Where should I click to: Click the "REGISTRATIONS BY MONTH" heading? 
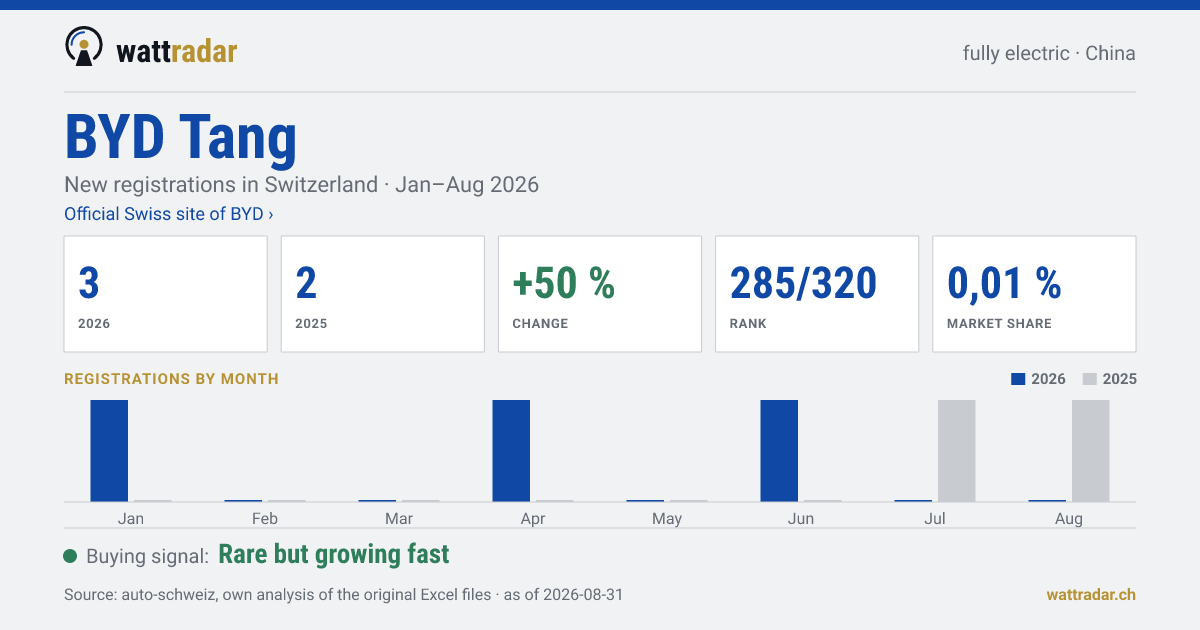tap(172, 379)
